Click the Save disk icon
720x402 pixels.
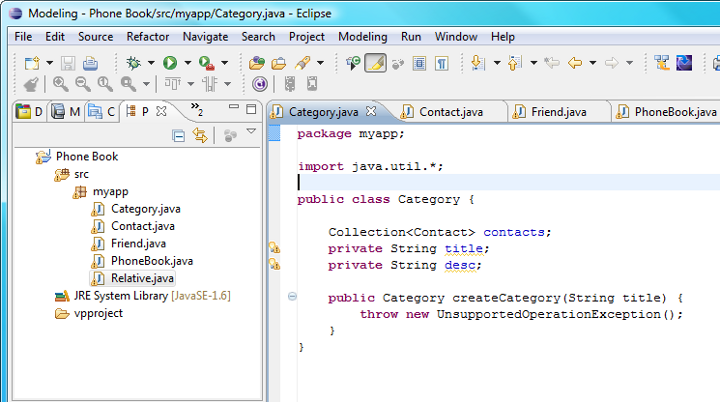[68, 63]
